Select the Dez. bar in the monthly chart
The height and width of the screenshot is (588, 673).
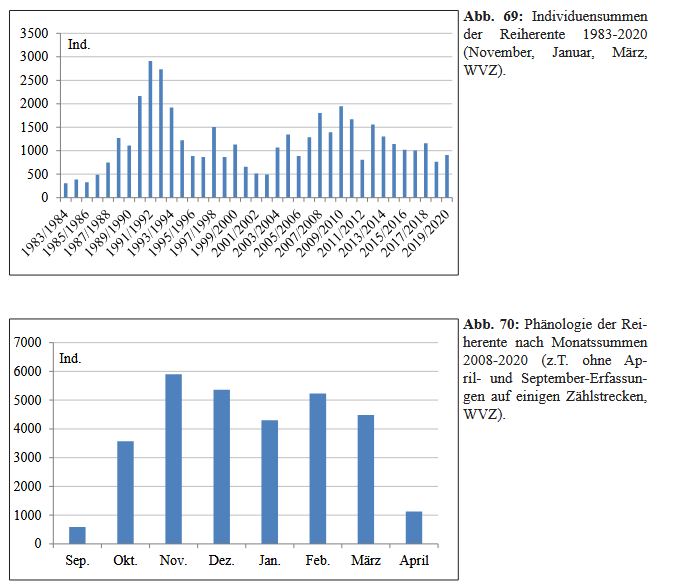222,467
